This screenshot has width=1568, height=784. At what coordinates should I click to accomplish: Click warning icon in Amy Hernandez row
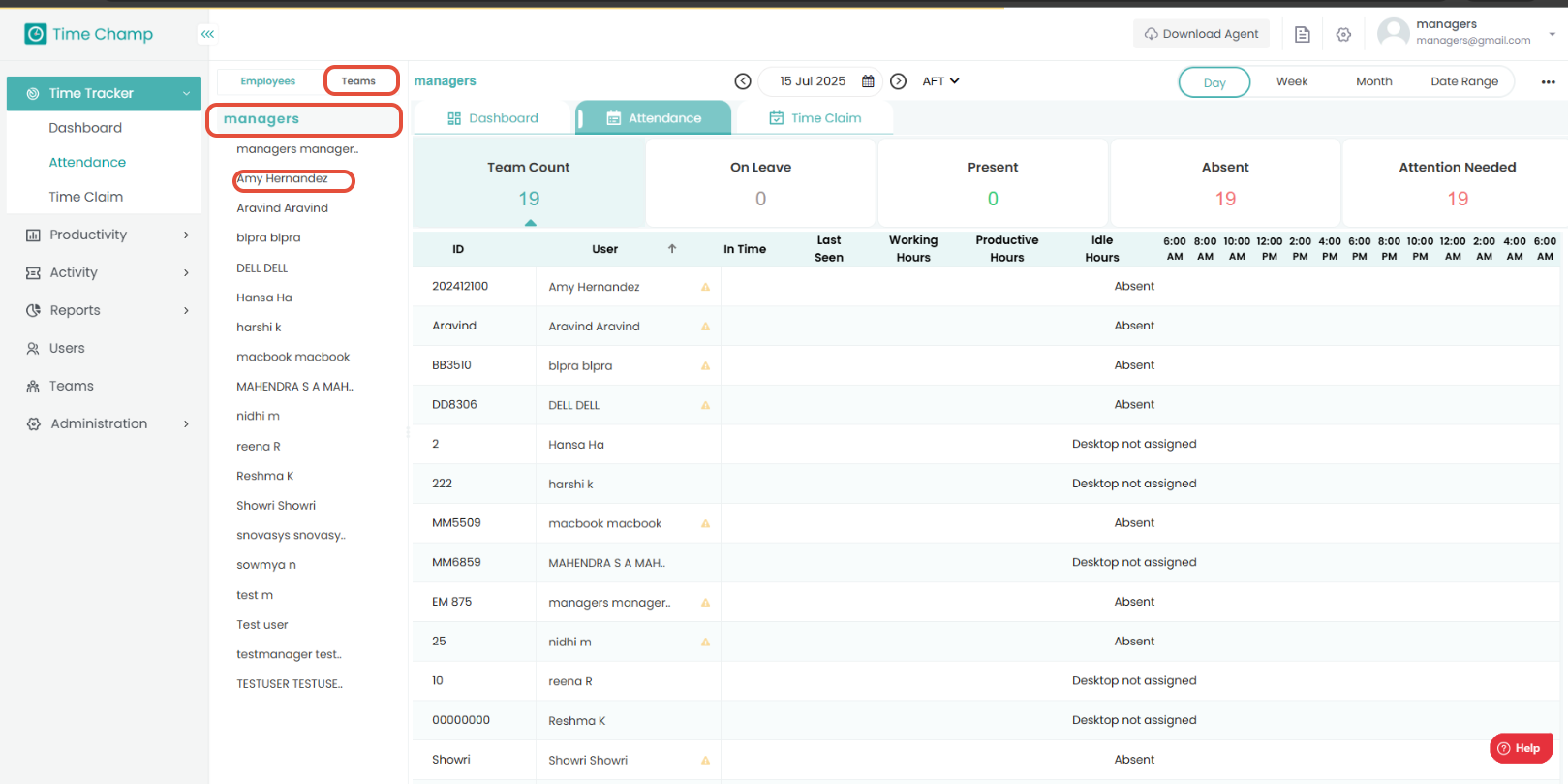pyautogui.click(x=705, y=287)
